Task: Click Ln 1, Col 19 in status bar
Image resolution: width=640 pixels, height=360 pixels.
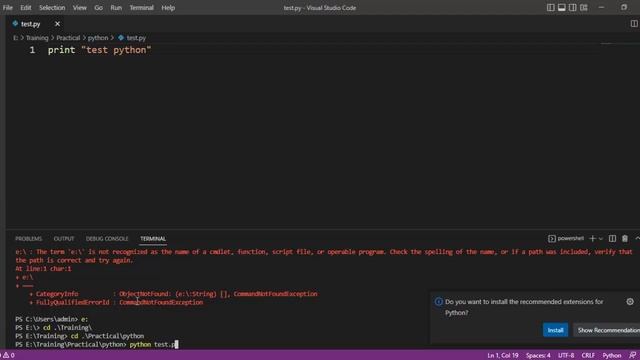Action: point(503,356)
